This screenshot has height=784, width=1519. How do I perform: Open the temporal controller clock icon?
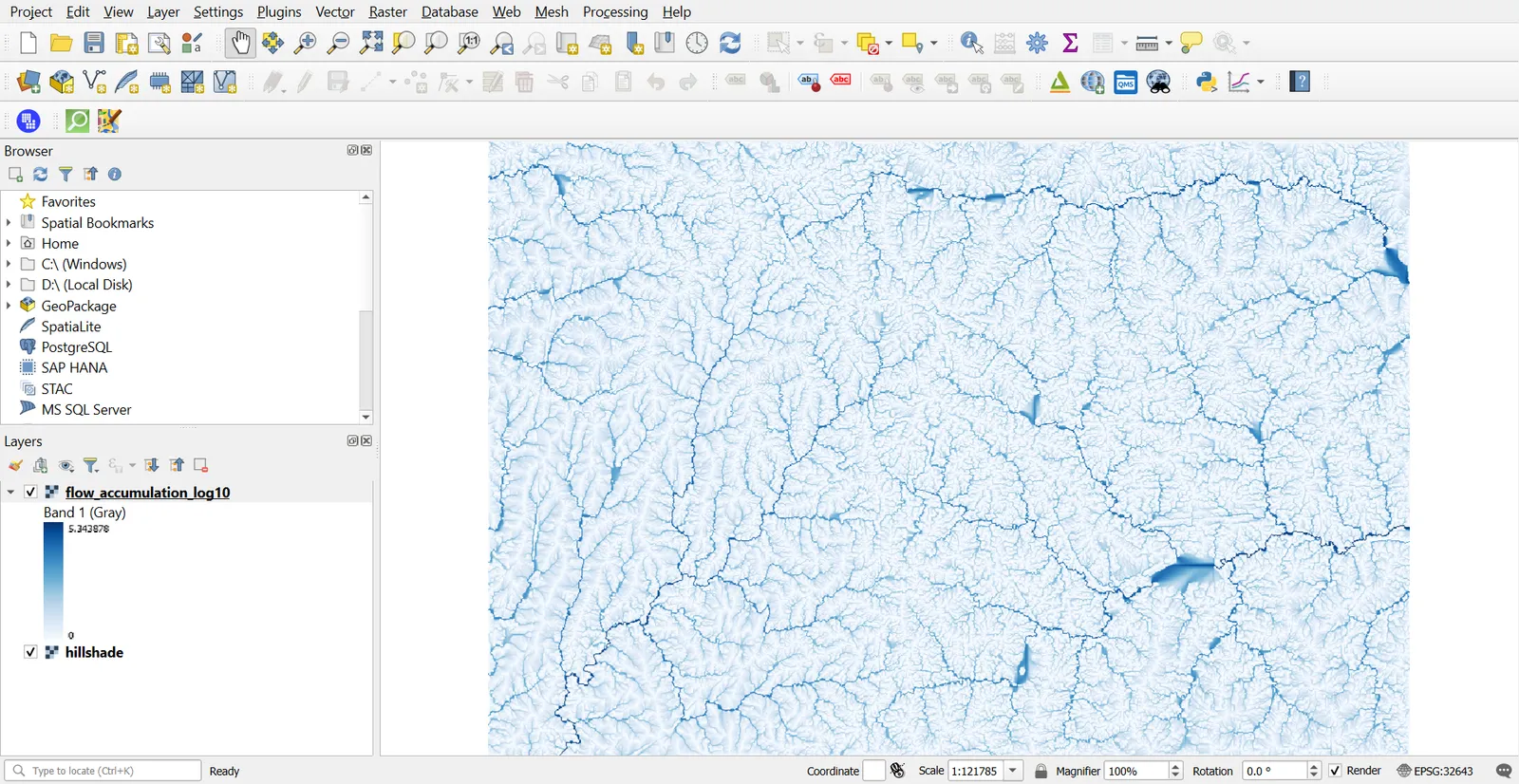point(697,43)
